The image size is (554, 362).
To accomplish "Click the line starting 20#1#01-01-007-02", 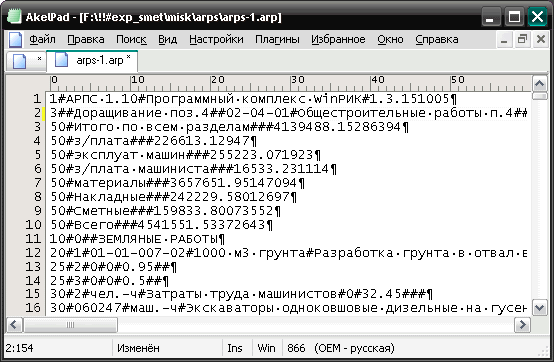I will point(288,253).
